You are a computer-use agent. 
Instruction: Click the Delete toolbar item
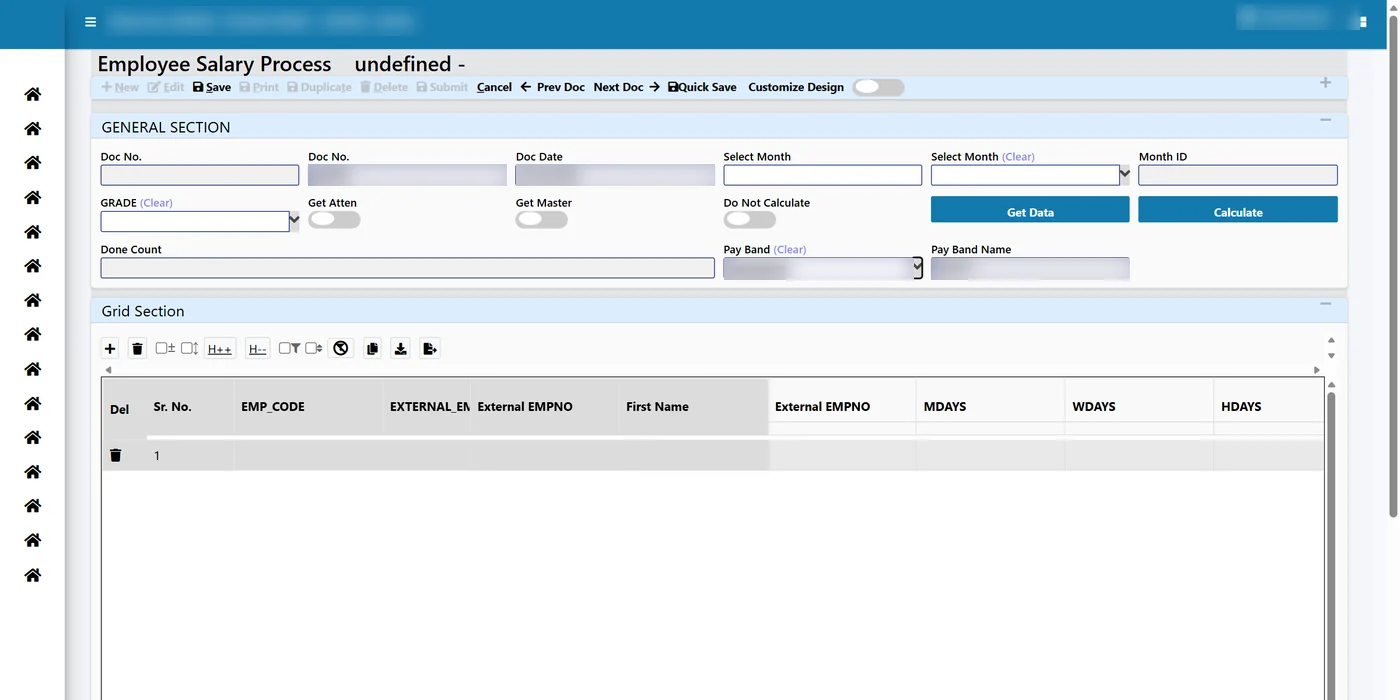(384, 87)
